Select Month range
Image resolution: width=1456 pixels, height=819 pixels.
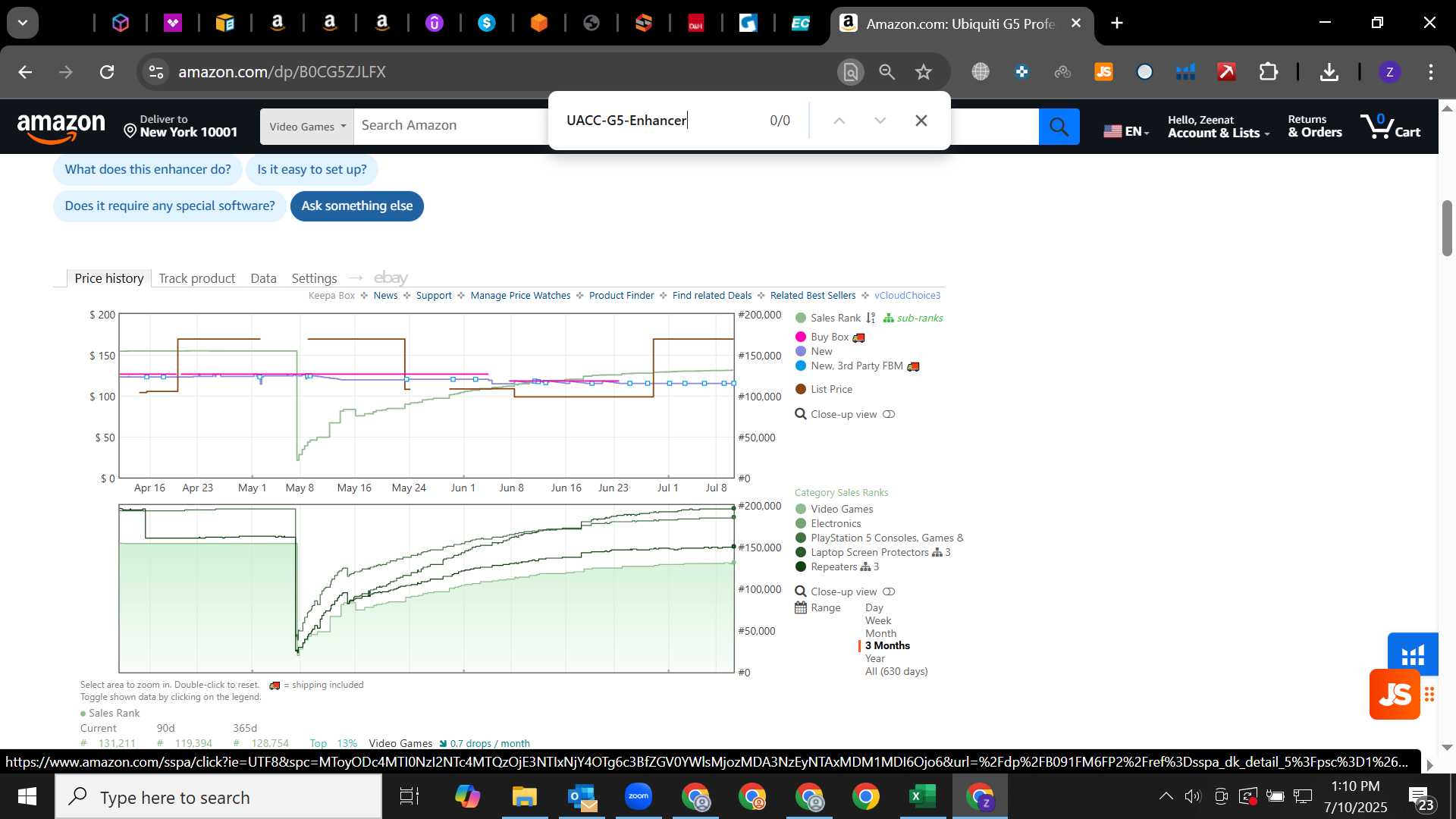(x=880, y=634)
